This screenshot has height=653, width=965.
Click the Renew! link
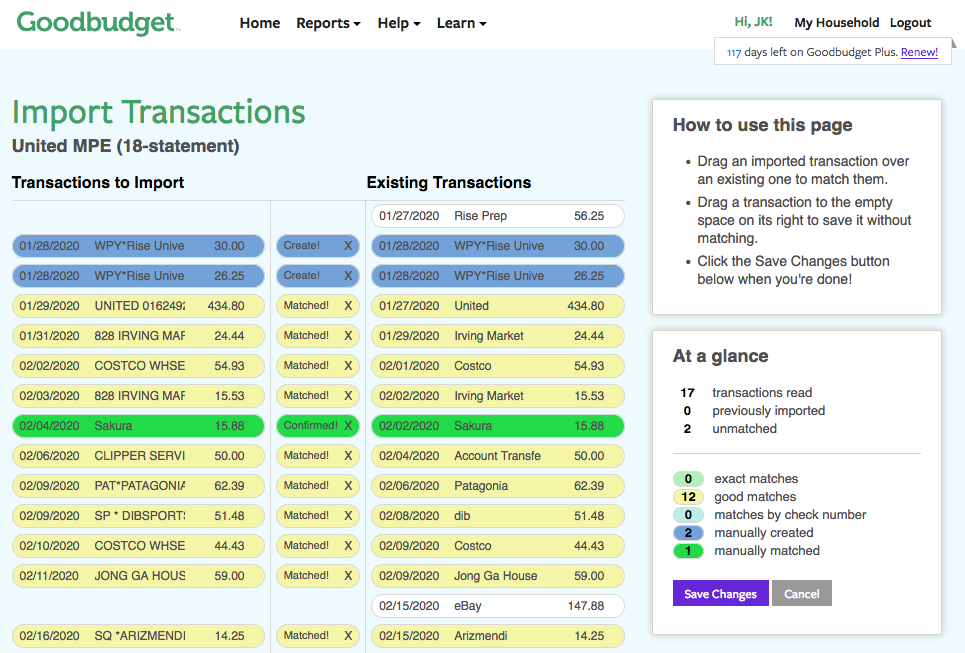click(919, 52)
